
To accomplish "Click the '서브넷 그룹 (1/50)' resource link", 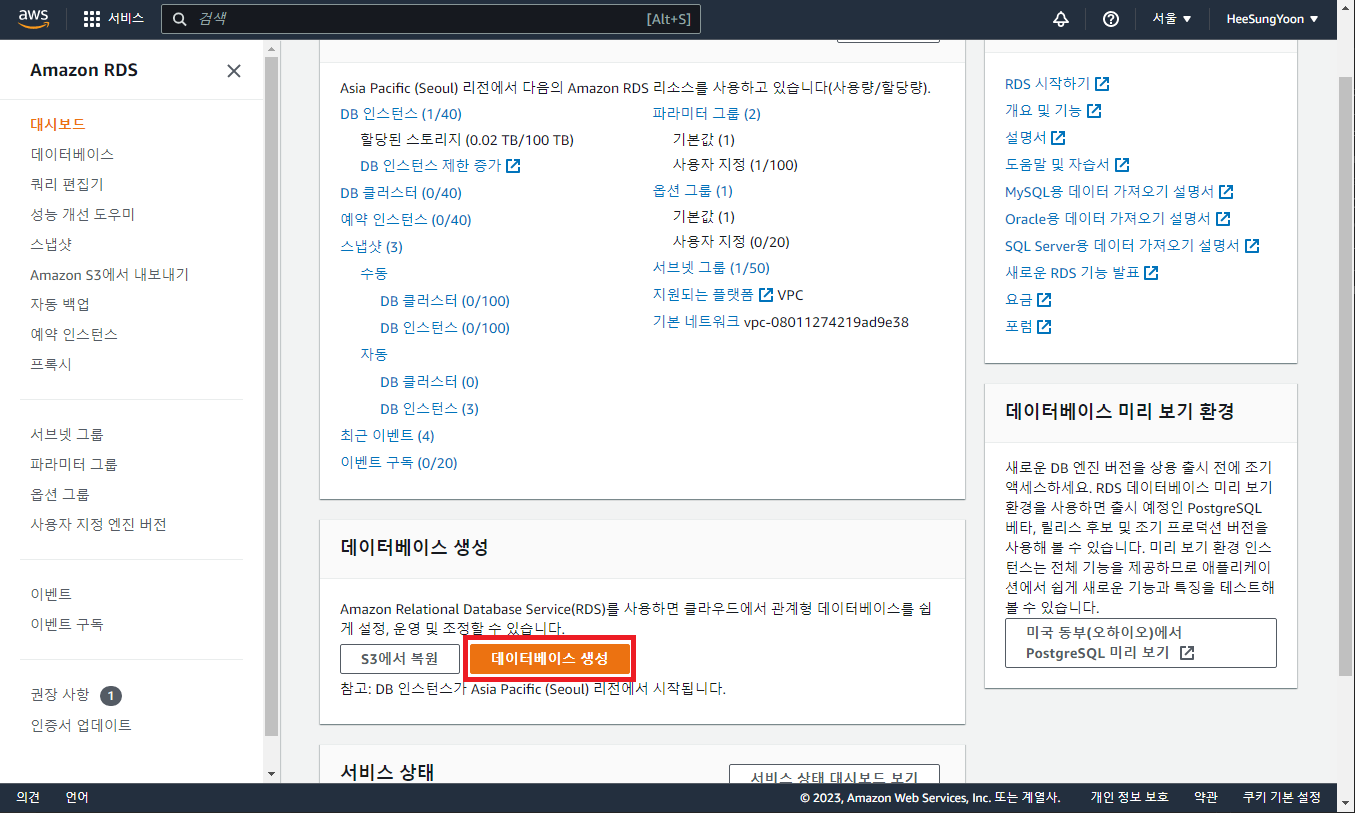I will [711, 268].
